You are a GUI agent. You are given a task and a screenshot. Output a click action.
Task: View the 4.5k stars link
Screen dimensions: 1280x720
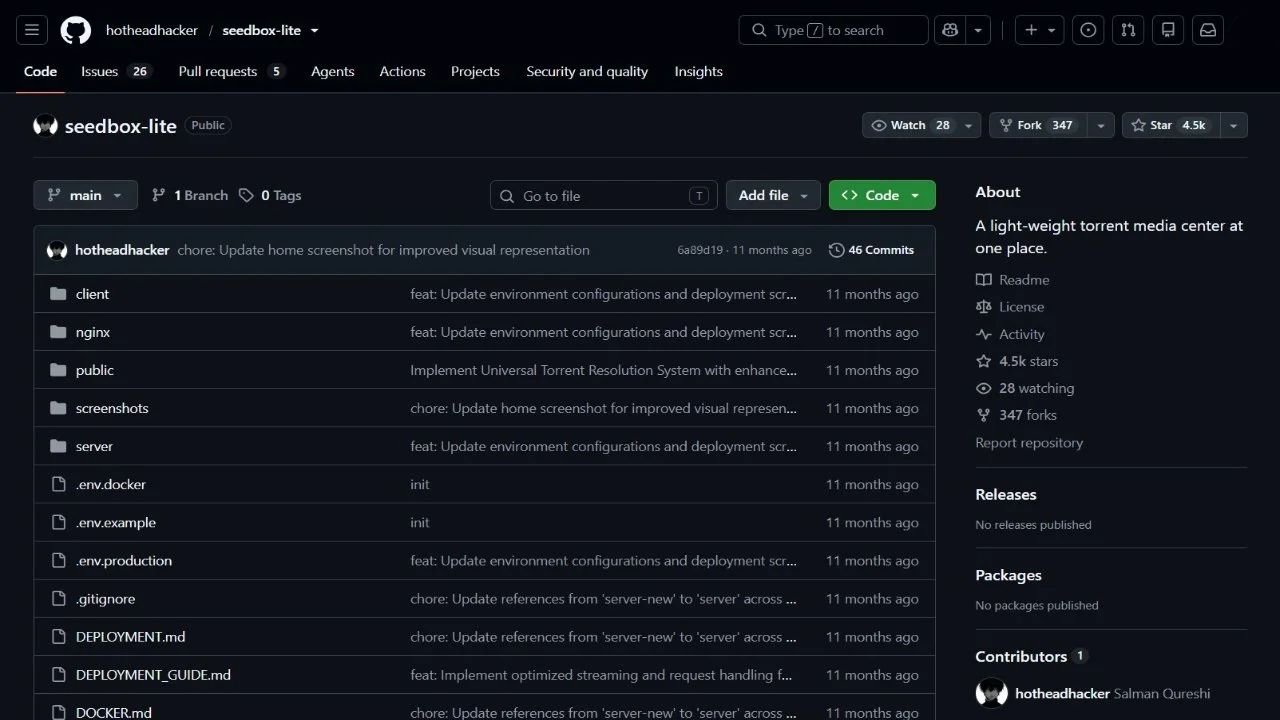pyautogui.click(x=1017, y=361)
